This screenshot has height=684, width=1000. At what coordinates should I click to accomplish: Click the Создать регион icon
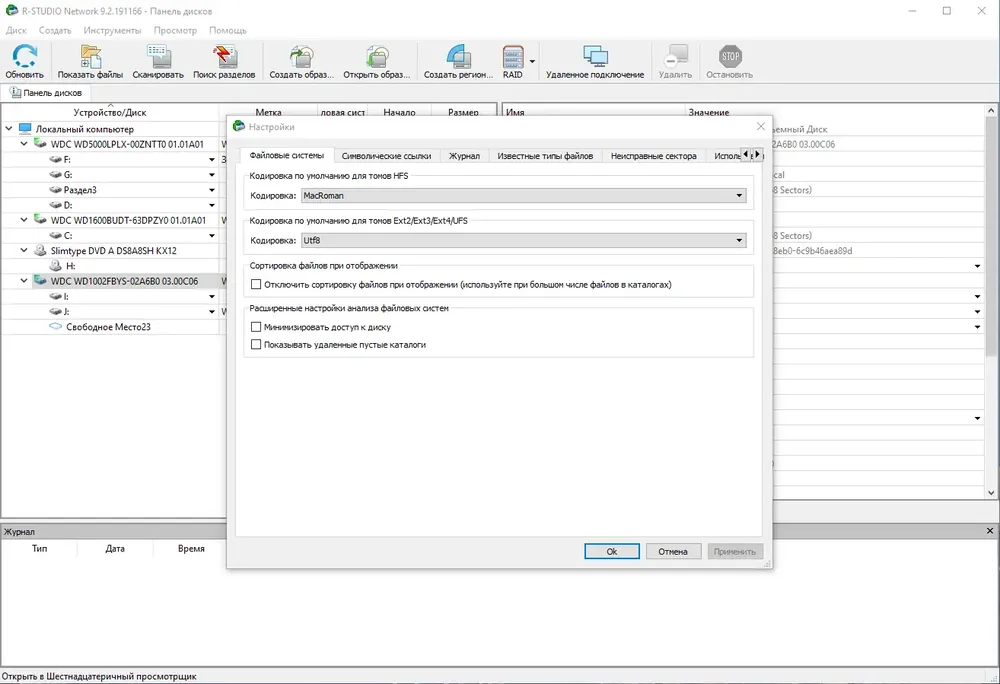(x=459, y=56)
